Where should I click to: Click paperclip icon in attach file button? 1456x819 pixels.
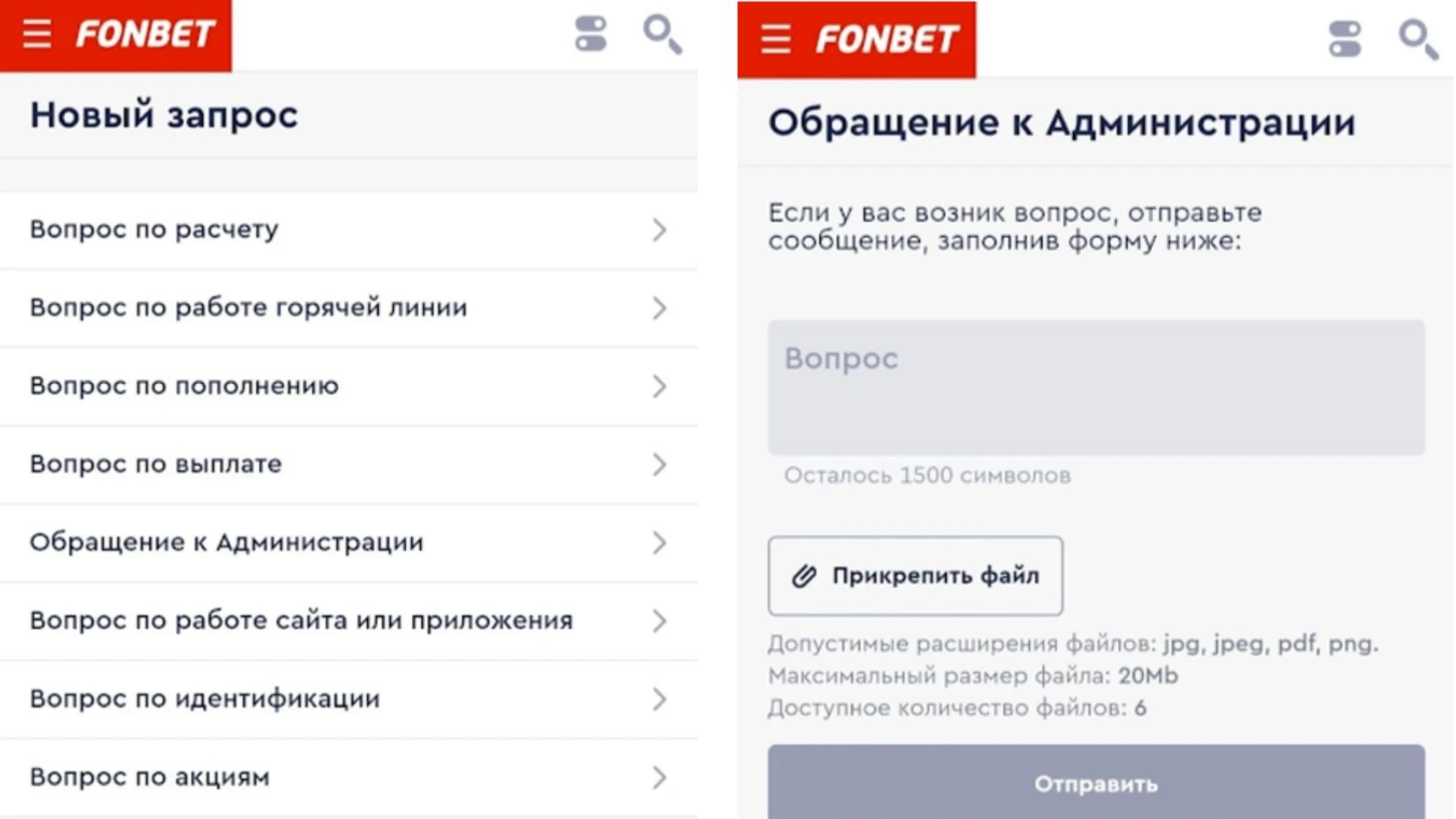[x=804, y=576]
